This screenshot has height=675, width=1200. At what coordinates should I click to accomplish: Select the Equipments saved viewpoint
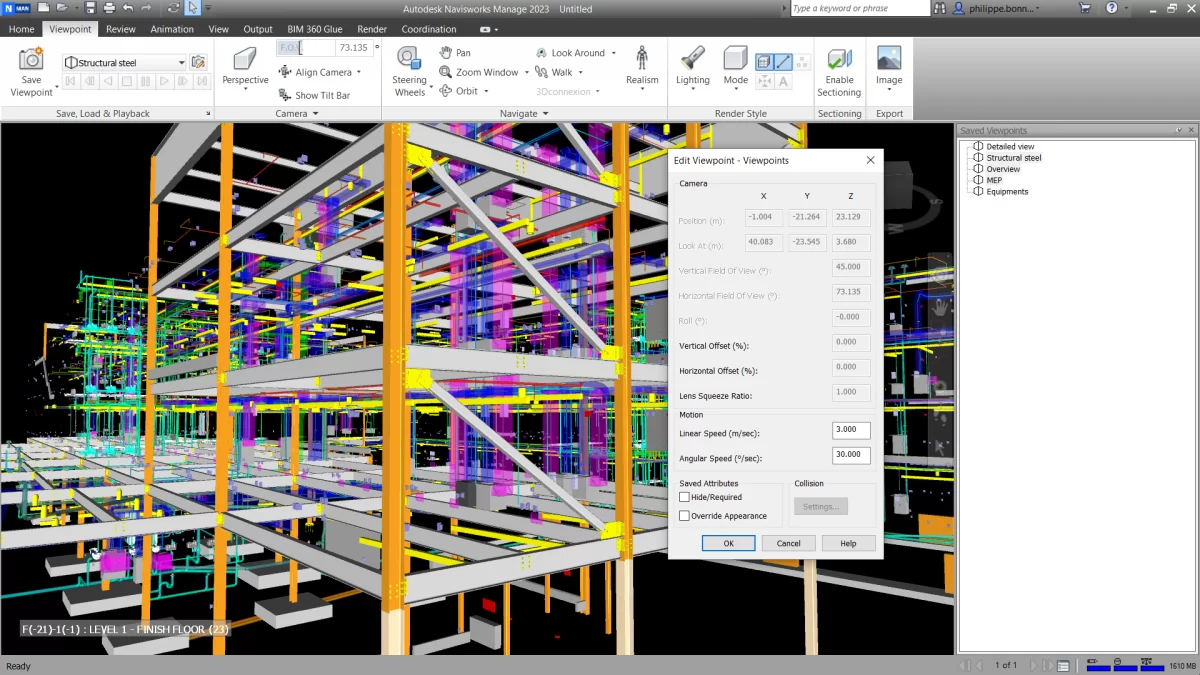[x=1007, y=191]
